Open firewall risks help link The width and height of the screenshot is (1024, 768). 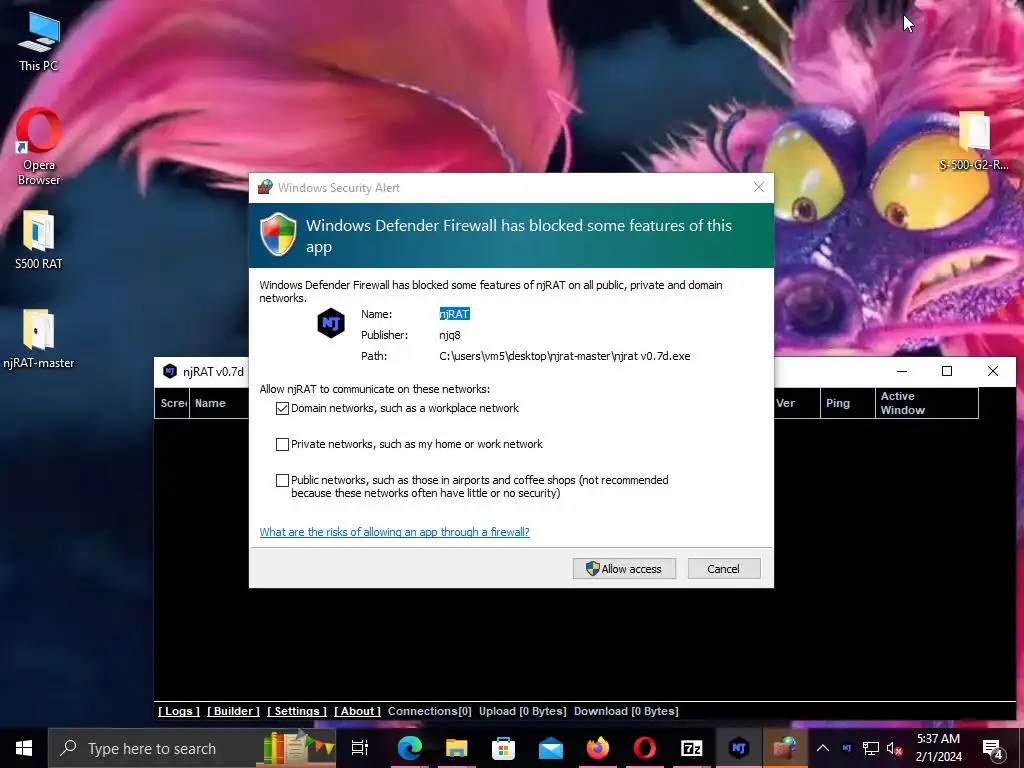coord(394,532)
